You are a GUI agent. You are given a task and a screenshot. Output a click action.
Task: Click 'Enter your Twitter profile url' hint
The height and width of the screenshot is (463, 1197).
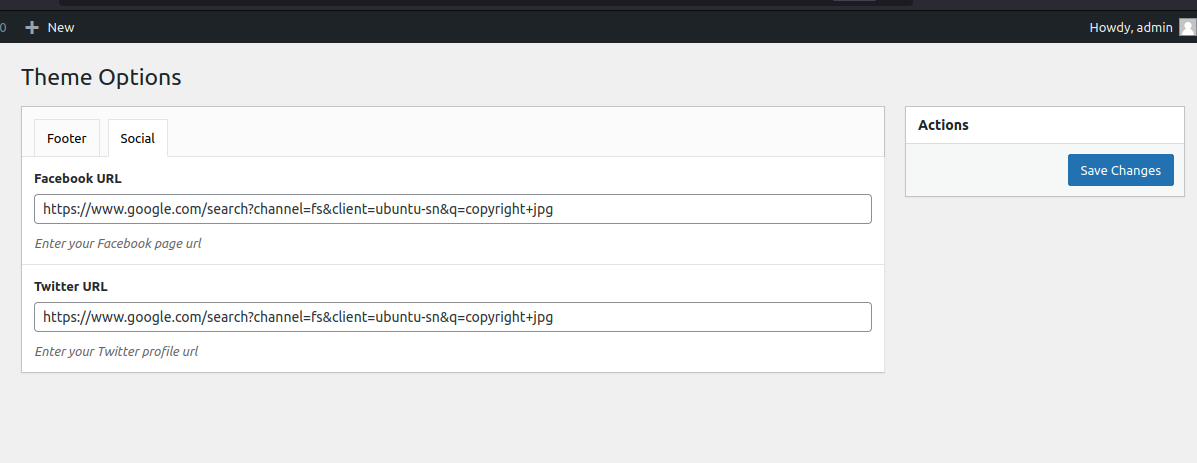pos(117,352)
